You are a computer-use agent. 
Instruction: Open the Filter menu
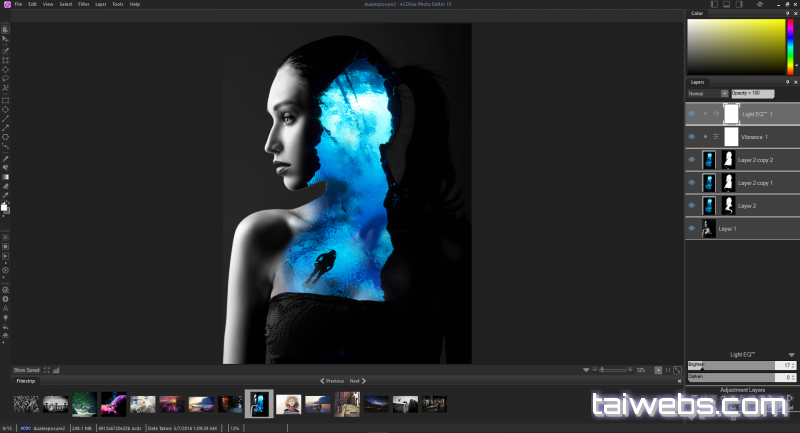(83, 4)
